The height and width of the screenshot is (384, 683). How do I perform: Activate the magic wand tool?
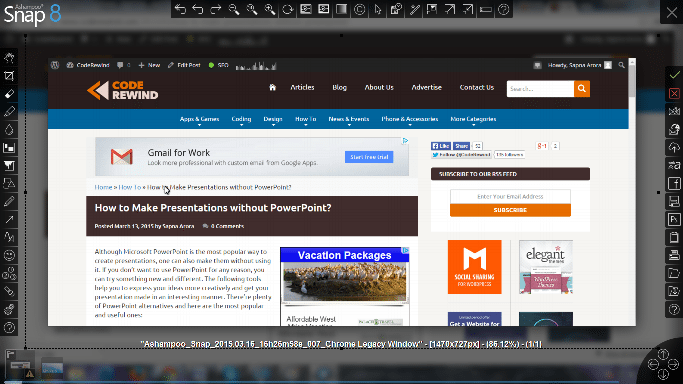click(414, 9)
